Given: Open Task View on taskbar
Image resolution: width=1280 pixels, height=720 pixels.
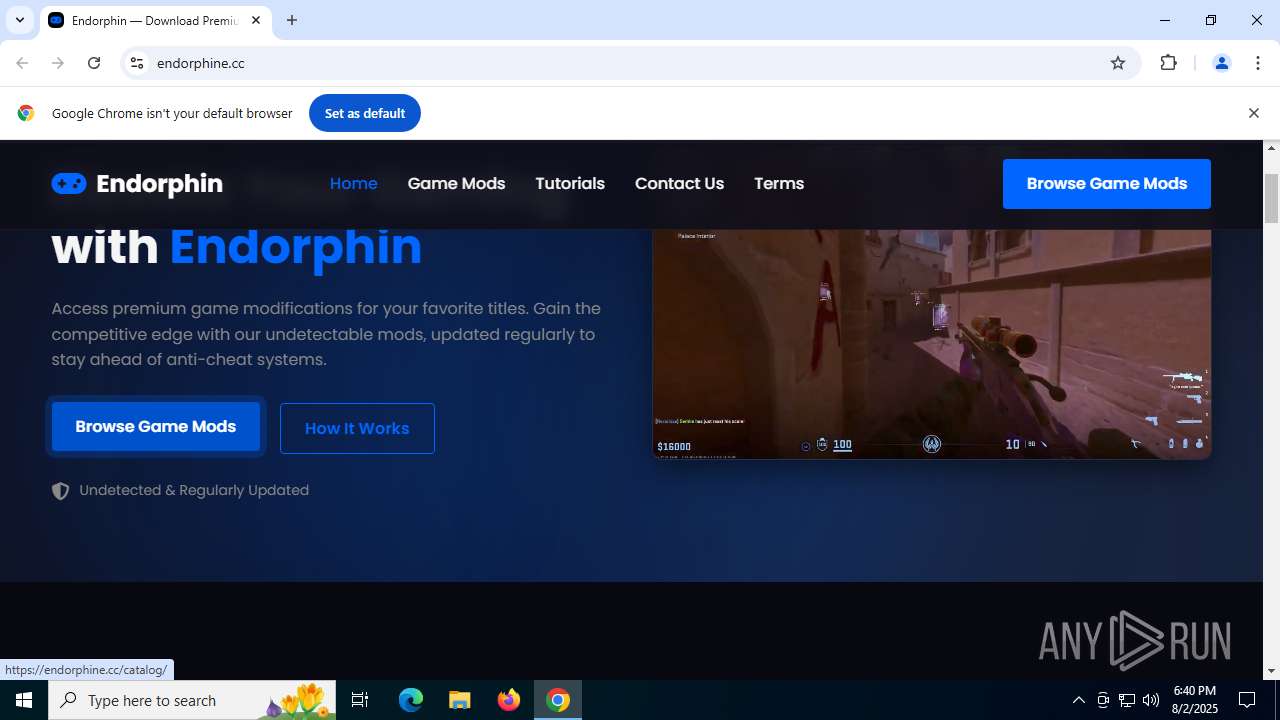Looking at the screenshot, I should [360, 700].
